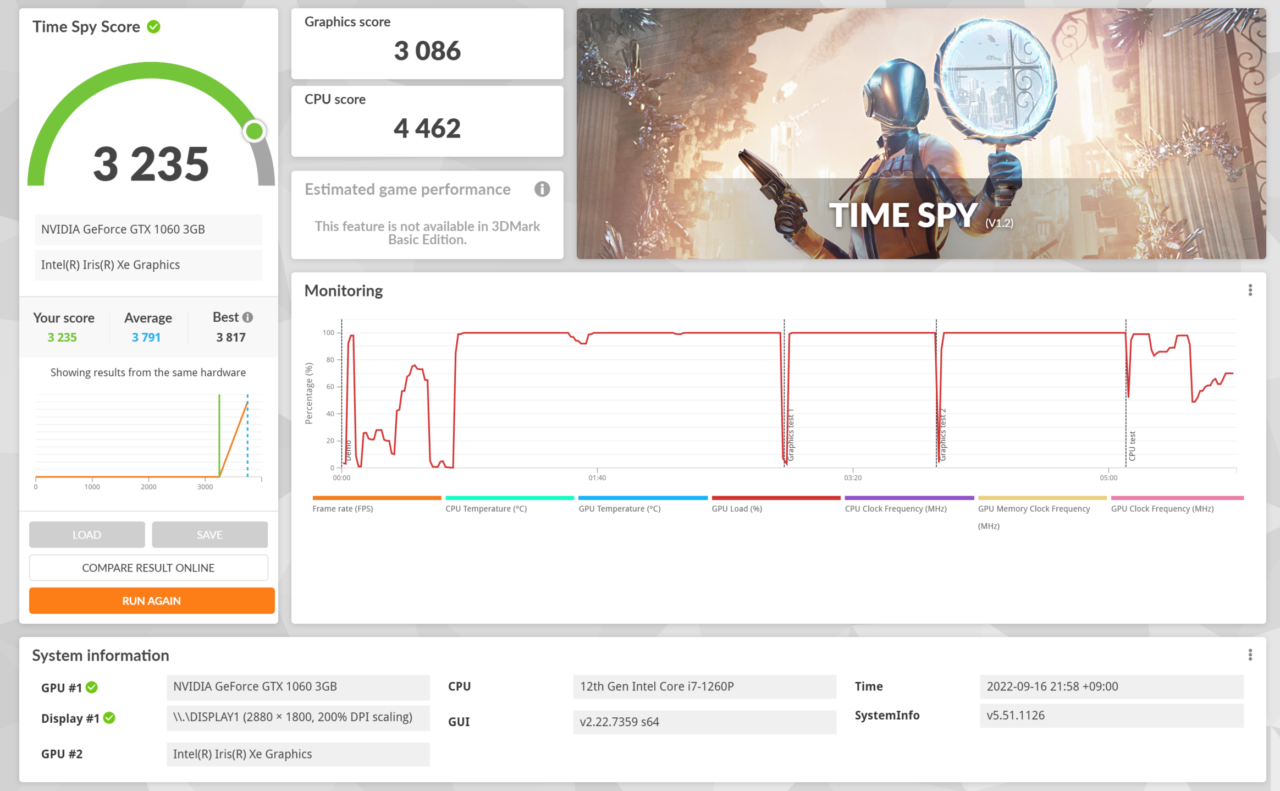Toggle the CPU Temperature legend

(x=509, y=504)
